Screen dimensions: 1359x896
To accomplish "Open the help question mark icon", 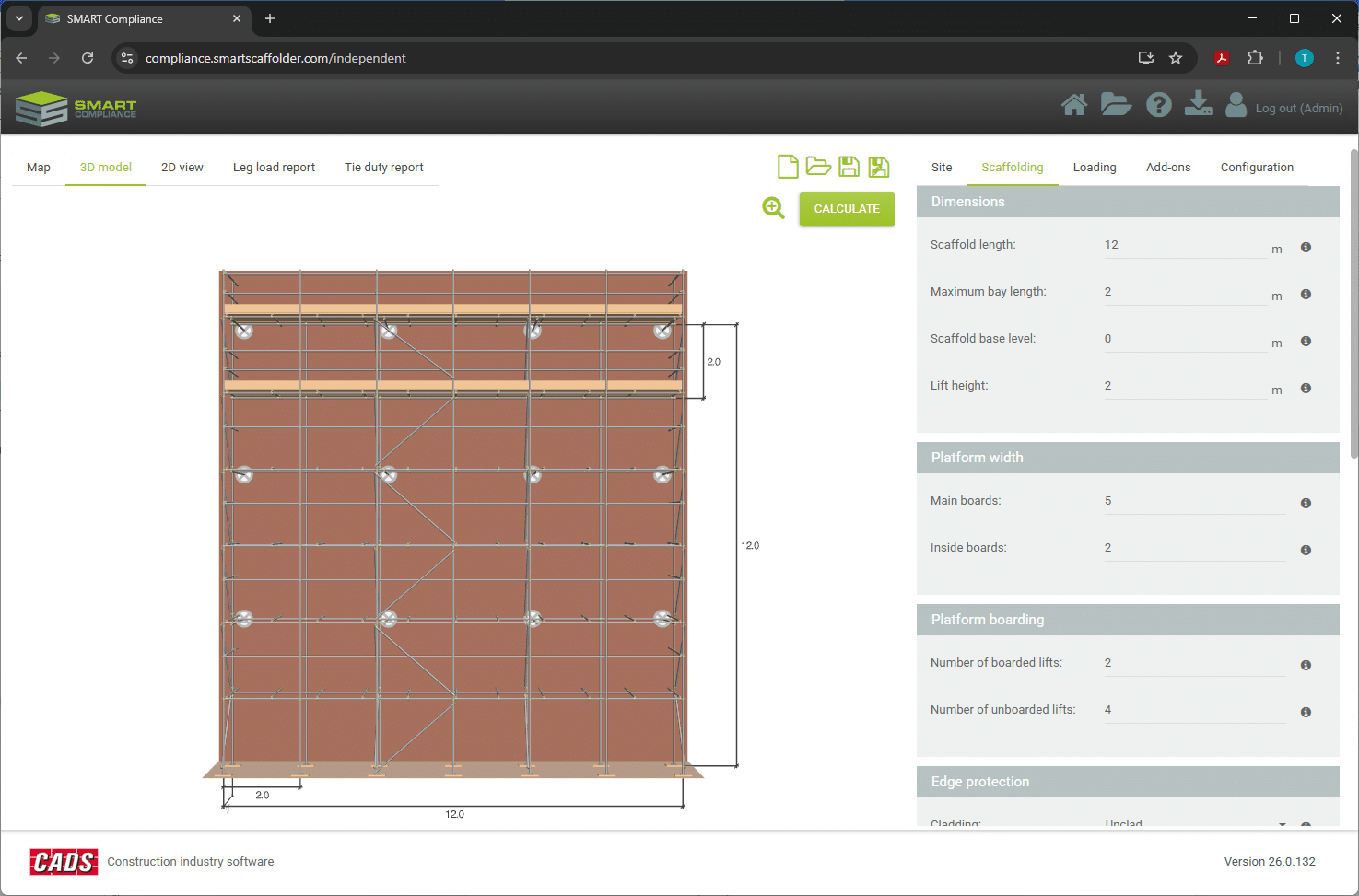I will coord(1158,106).
